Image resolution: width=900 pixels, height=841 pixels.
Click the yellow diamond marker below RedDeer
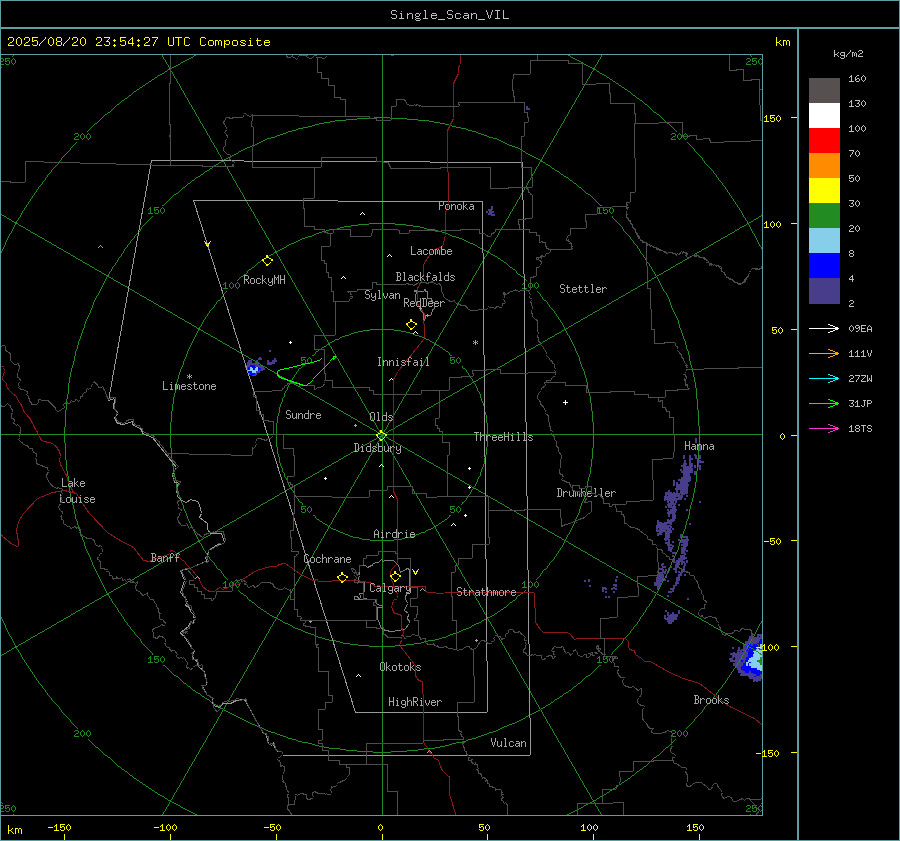(411, 325)
